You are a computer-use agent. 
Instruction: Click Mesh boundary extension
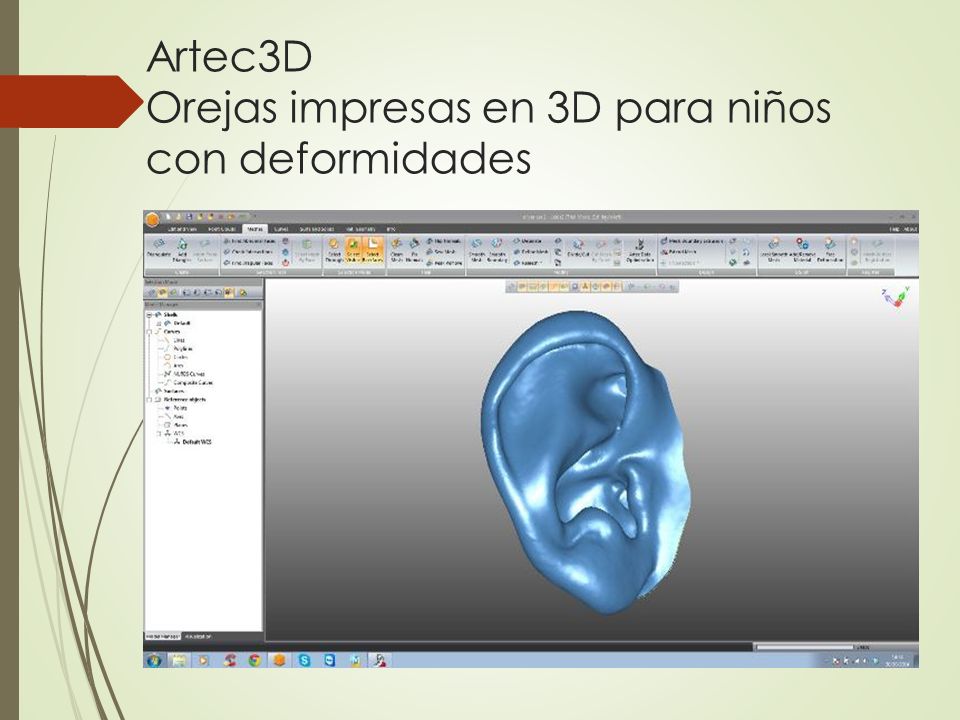[x=692, y=241]
